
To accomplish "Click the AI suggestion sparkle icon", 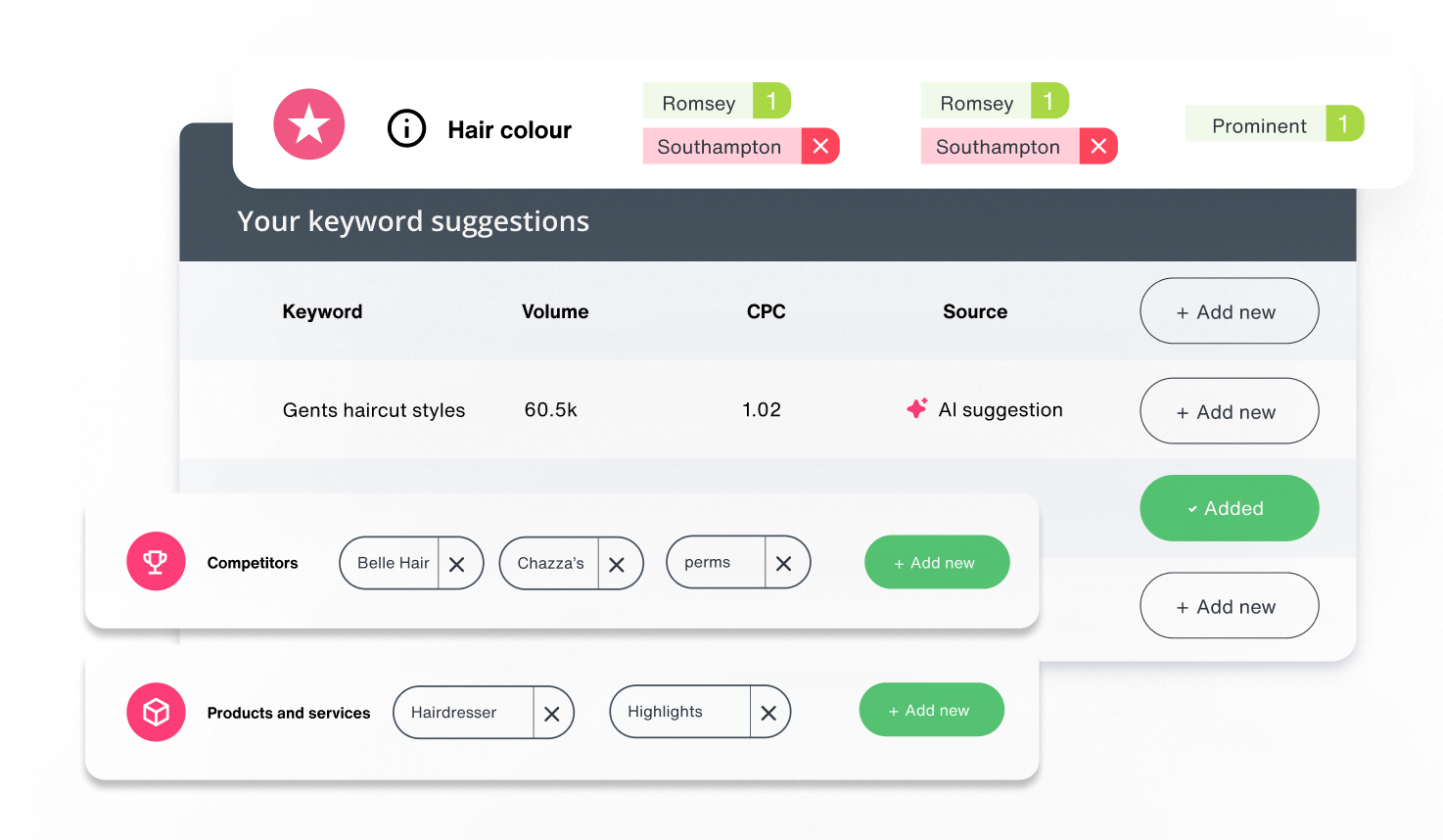I will (x=917, y=408).
